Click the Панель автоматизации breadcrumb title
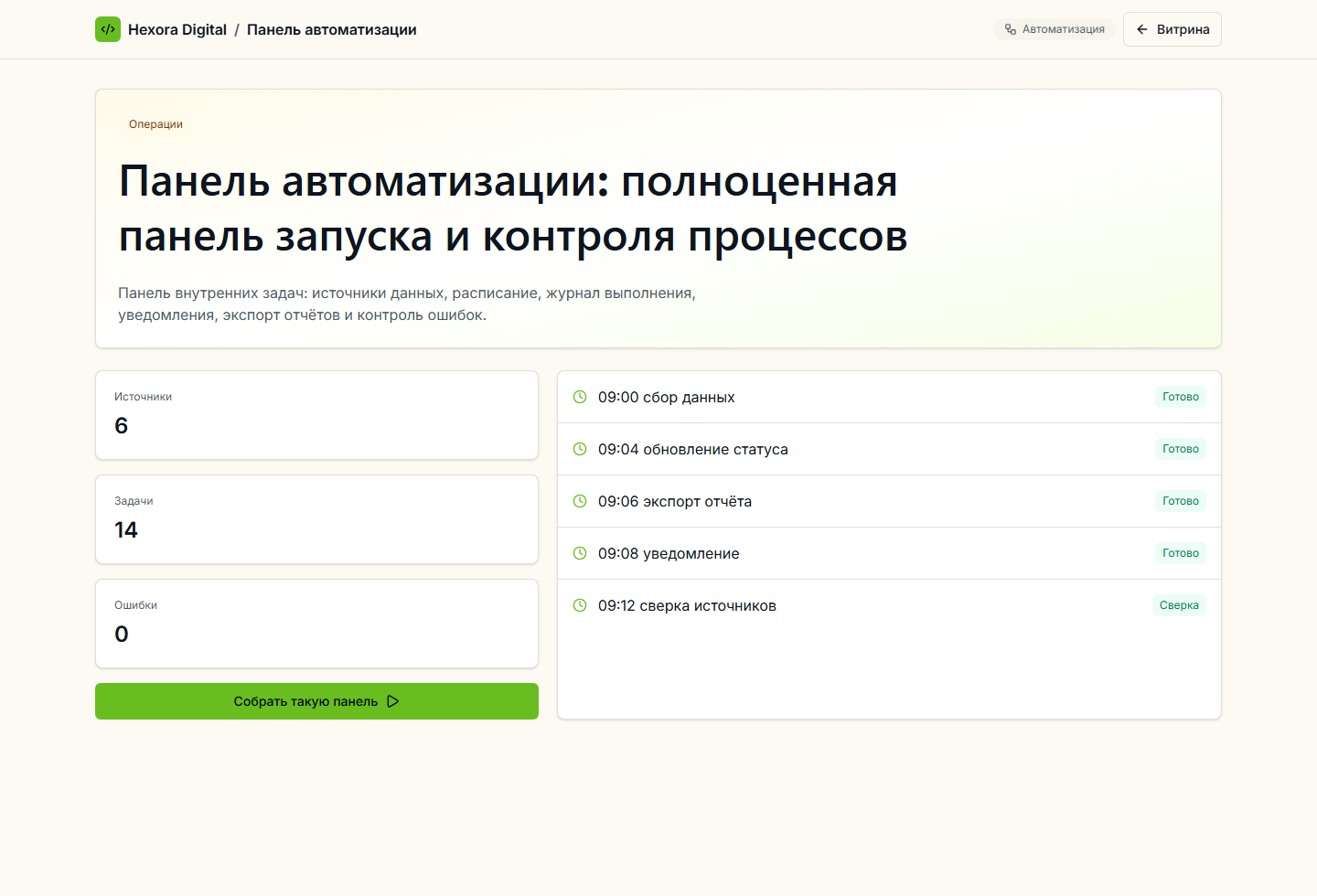 [332, 29]
